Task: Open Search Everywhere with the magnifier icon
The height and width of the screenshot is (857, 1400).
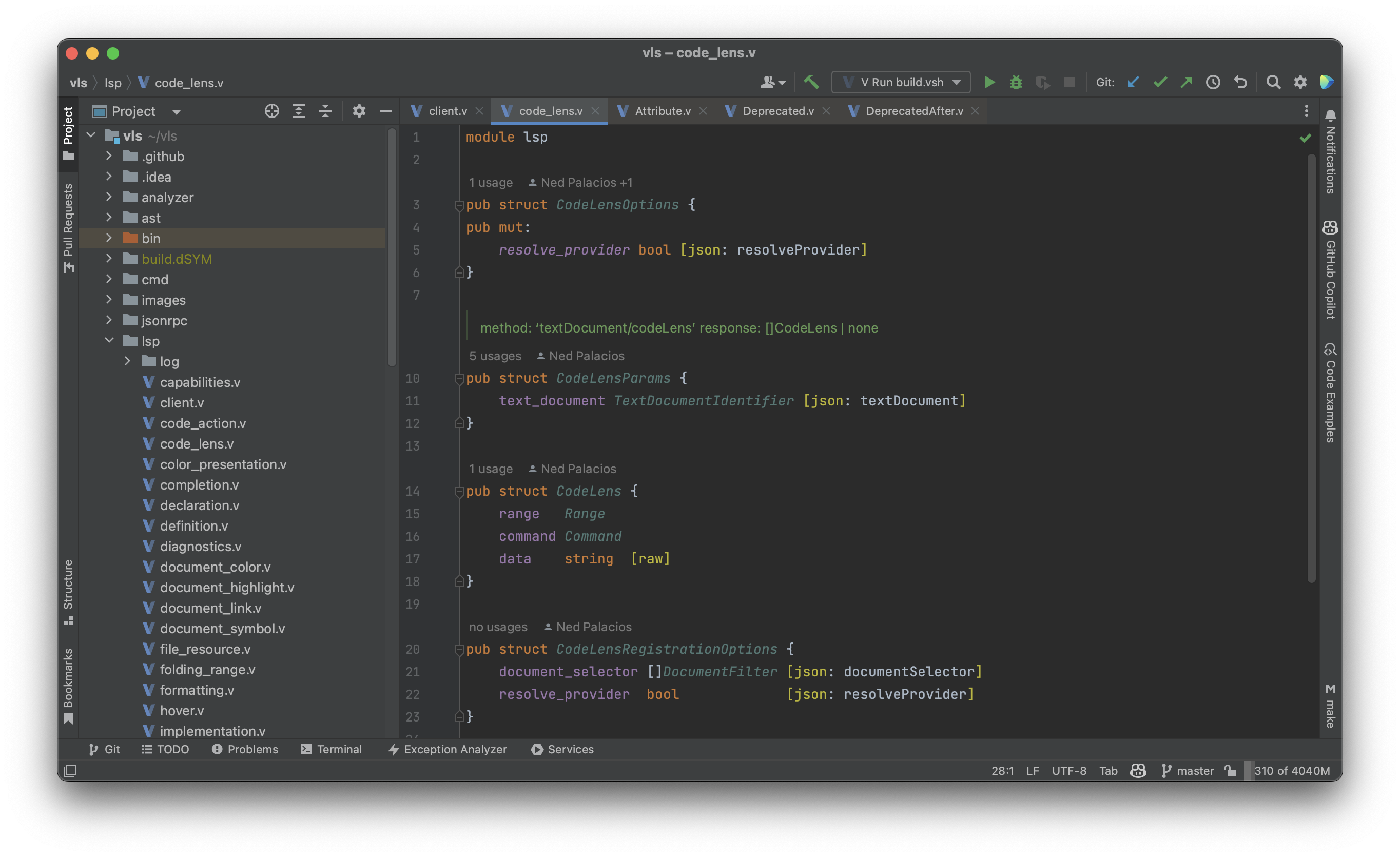Action: pos(1274,82)
